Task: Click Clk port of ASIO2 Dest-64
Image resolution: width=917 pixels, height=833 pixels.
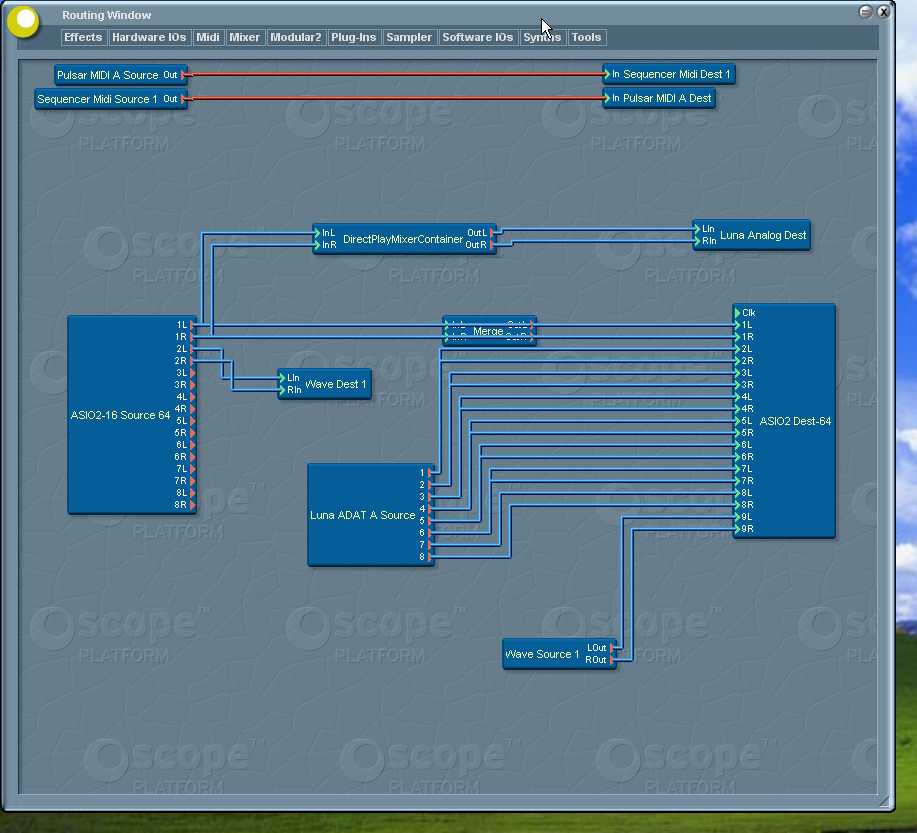Action: point(737,313)
